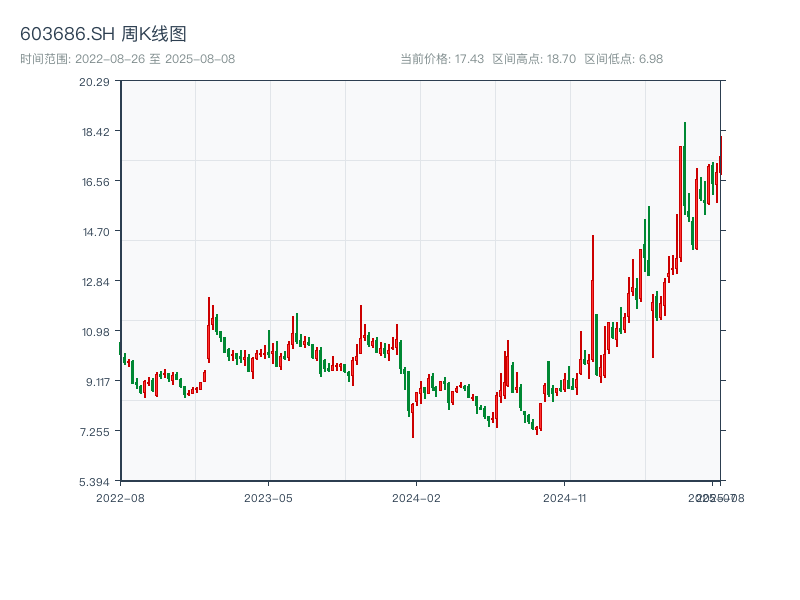The height and width of the screenshot is (600, 800).
Task: Click the tallest green candle near 18.70 peak
Action: [685, 168]
